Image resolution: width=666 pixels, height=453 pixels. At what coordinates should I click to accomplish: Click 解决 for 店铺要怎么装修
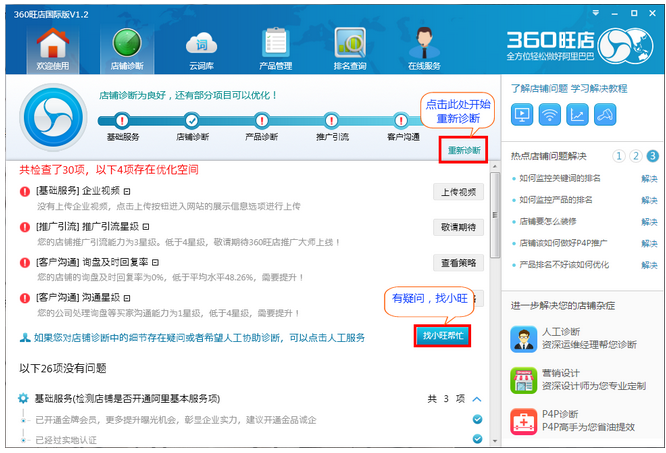(649, 222)
